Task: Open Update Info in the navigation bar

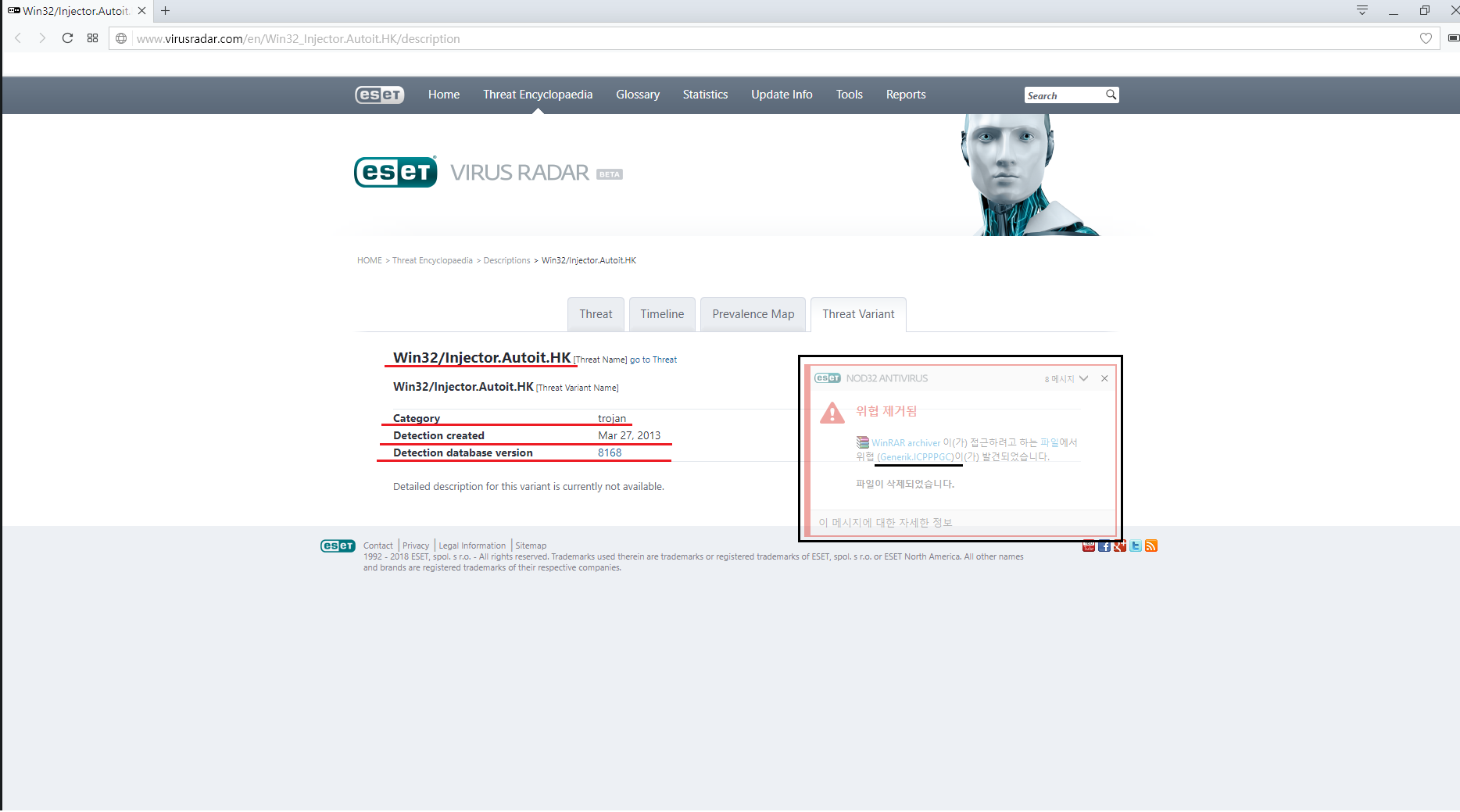Action: click(x=782, y=95)
